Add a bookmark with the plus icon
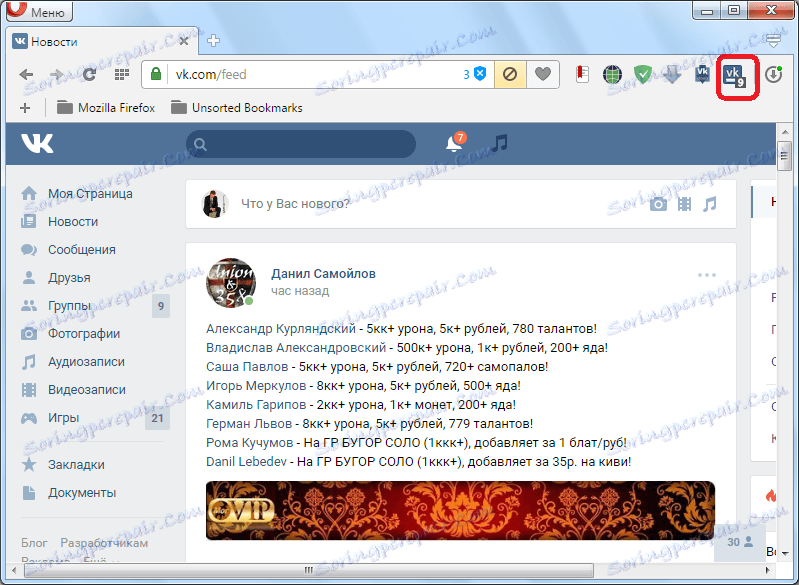 25,108
